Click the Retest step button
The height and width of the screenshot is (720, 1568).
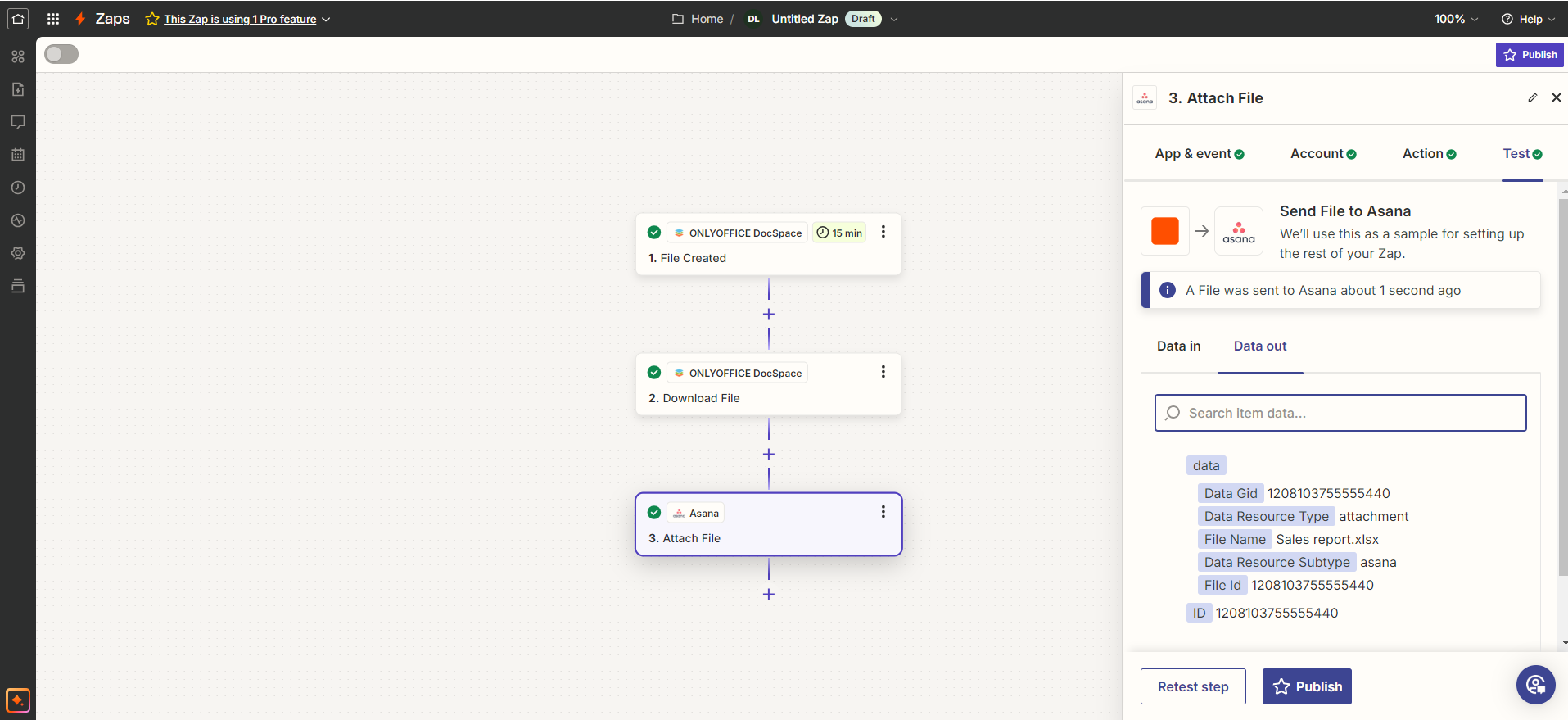point(1192,686)
